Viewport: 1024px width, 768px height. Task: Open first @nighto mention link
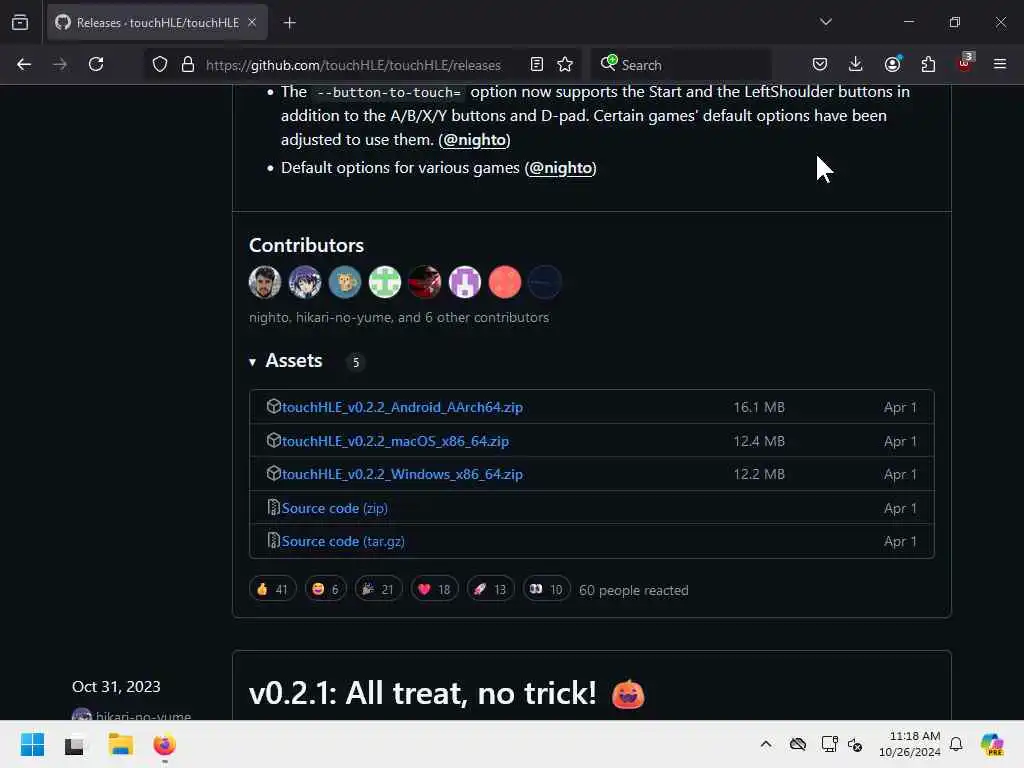[x=475, y=140]
